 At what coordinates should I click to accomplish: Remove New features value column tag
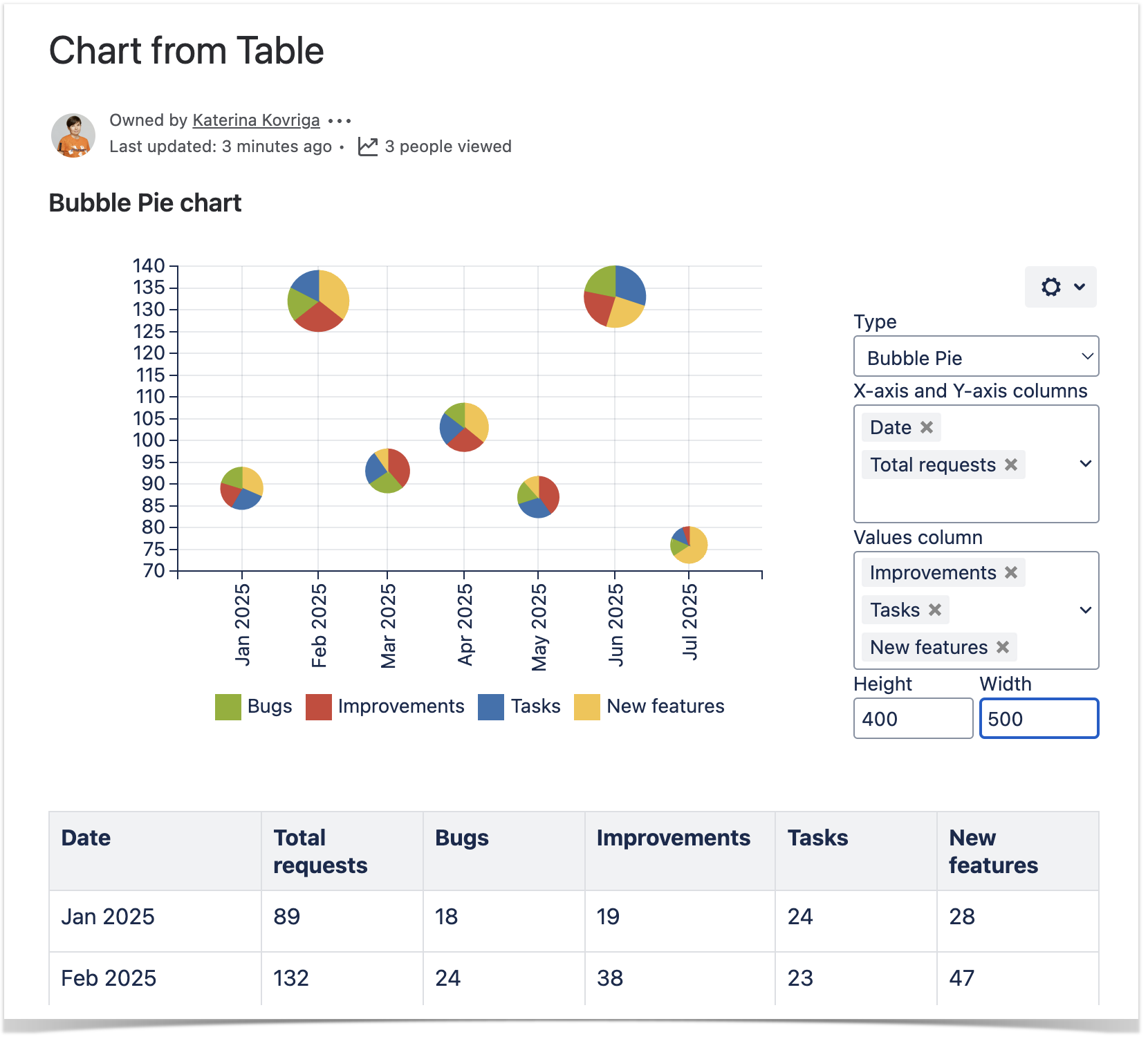coord(1003,648)
